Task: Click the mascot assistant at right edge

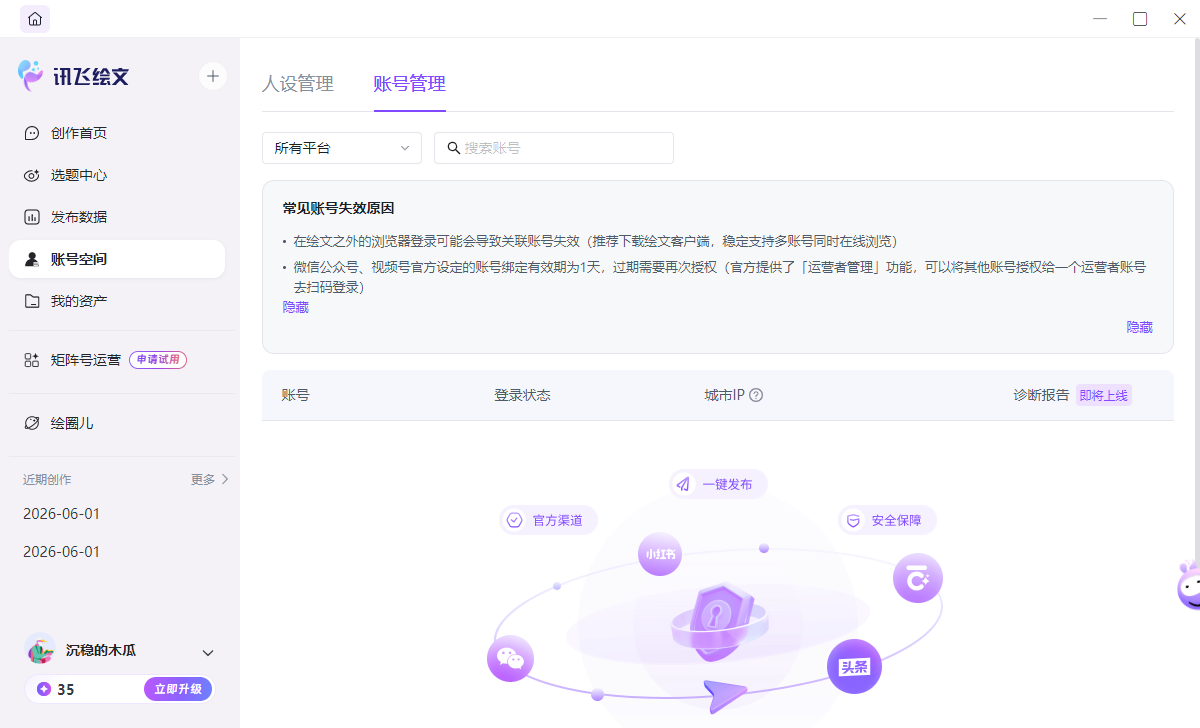Action: [x=1188, y=585]
